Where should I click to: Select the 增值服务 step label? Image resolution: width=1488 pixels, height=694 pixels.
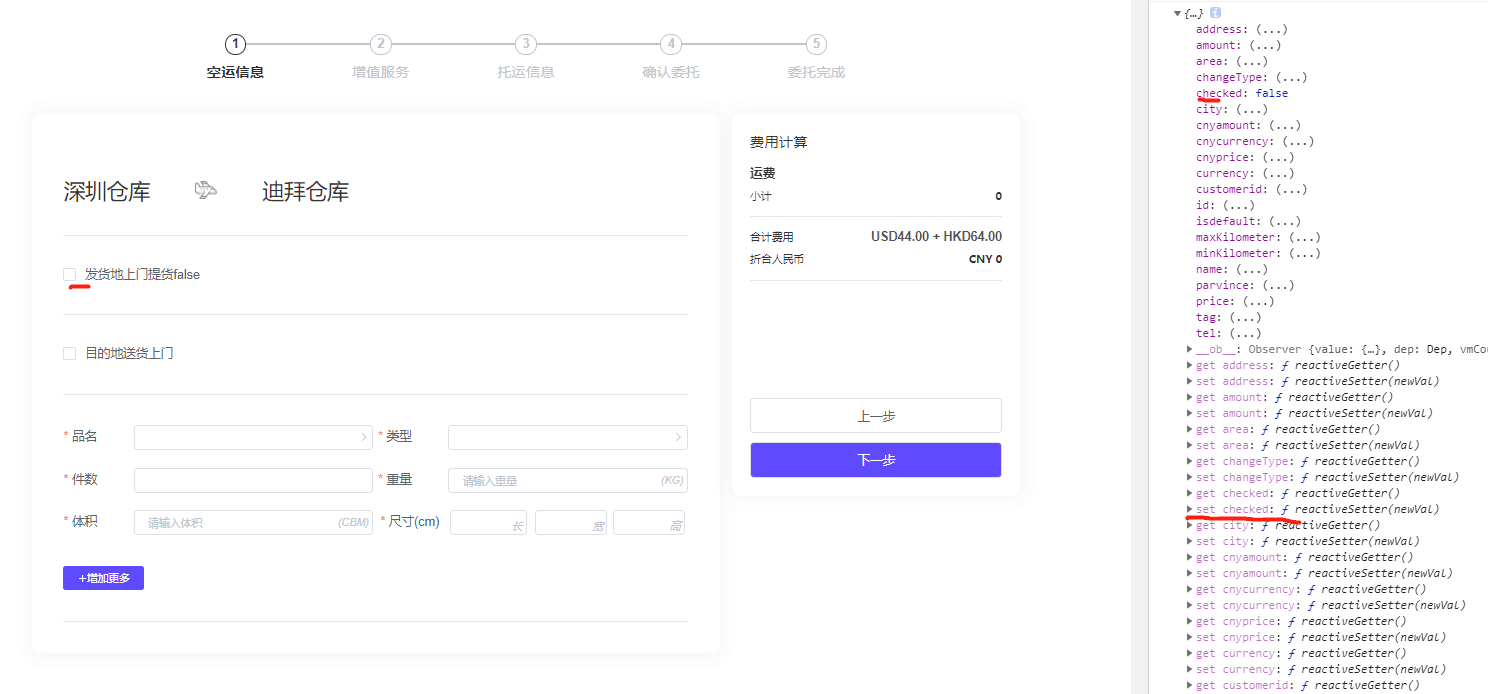380,71
